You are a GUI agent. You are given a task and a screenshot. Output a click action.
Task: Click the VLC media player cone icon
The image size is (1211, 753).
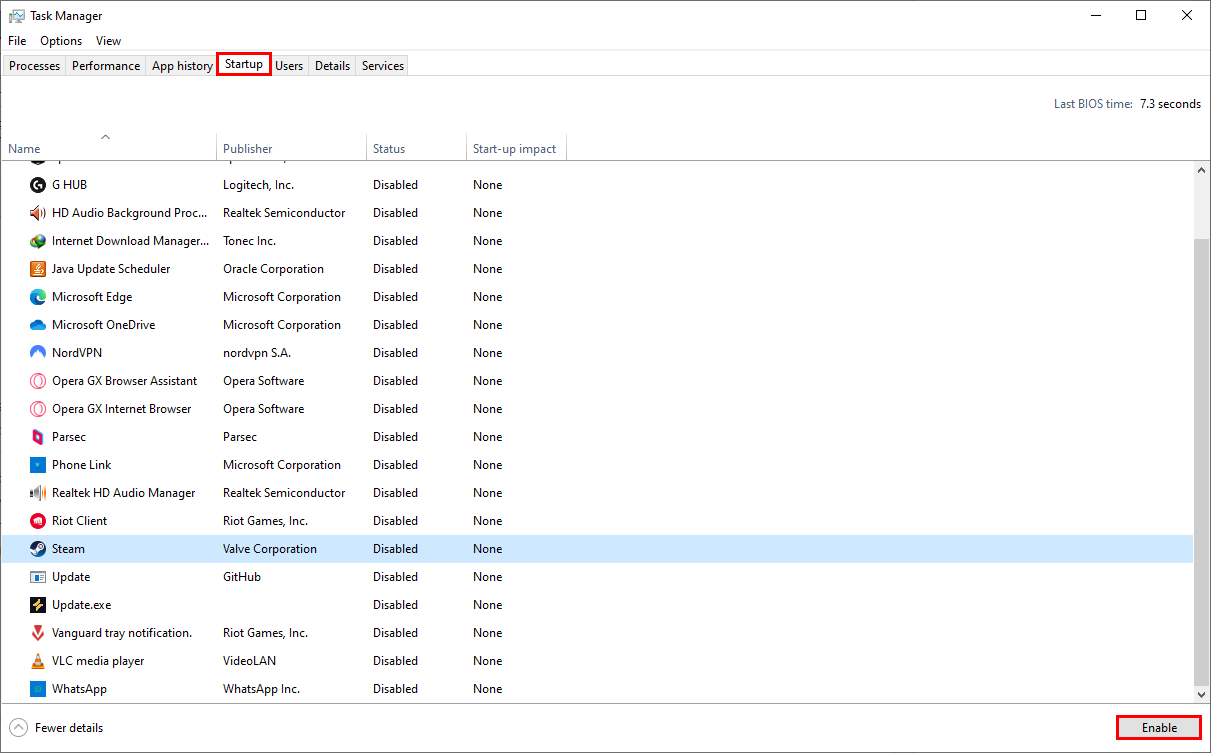(x=38, y=661)
